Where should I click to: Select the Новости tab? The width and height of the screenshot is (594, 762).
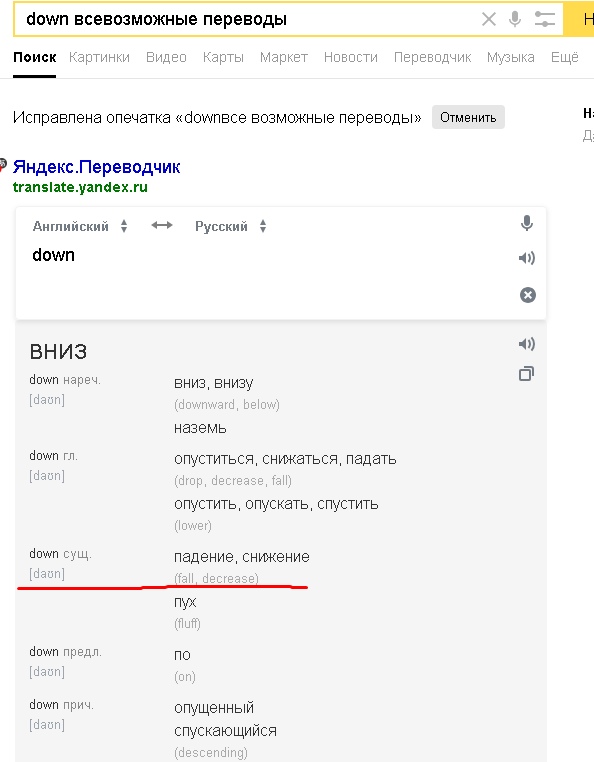[x=350, y=57]
